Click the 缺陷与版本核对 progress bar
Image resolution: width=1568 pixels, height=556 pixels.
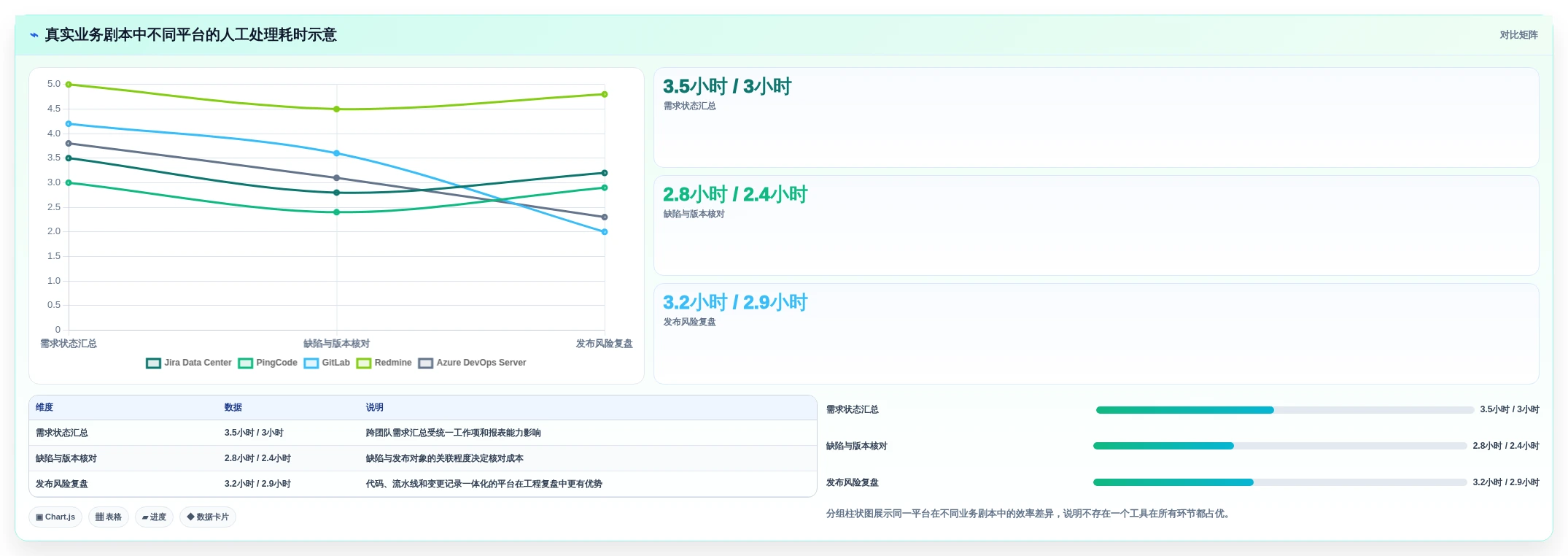(x=1280, y=446)
